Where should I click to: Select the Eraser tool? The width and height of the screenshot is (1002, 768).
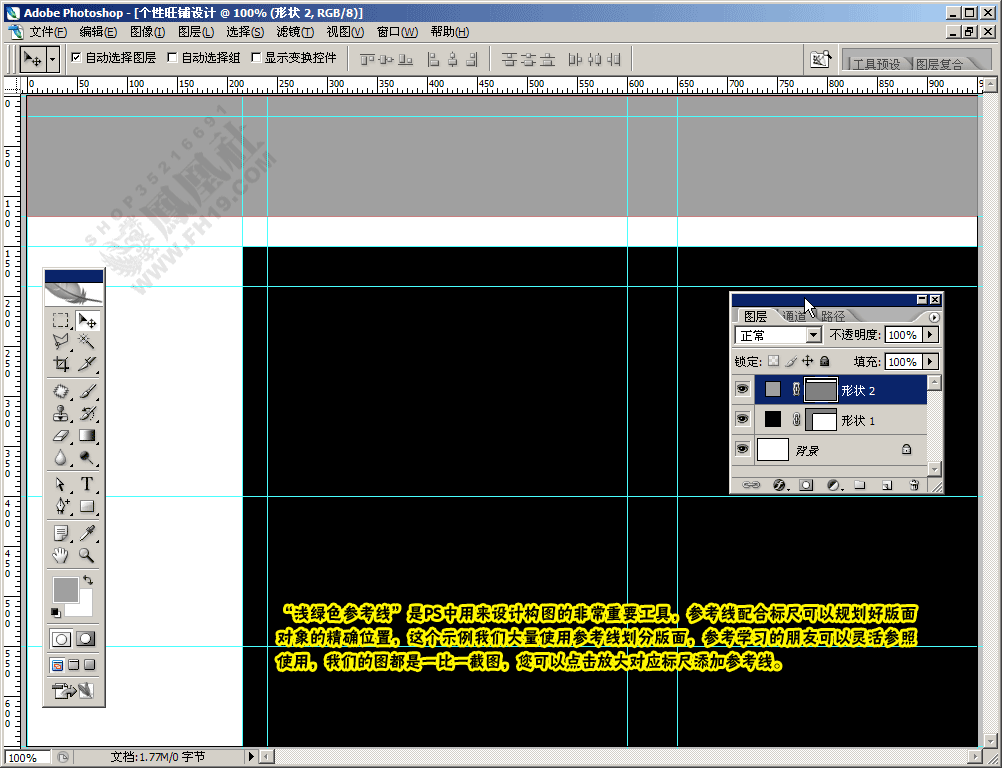[61, 436]
